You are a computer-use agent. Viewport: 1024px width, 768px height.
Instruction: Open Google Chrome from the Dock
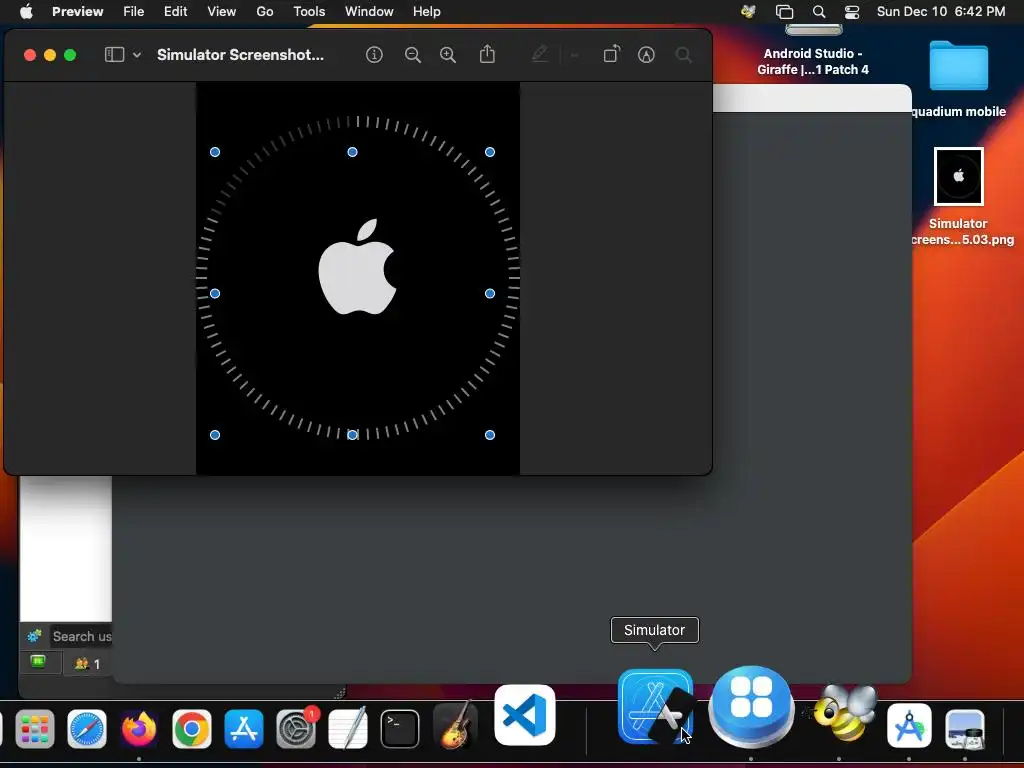tap(191, 729)
